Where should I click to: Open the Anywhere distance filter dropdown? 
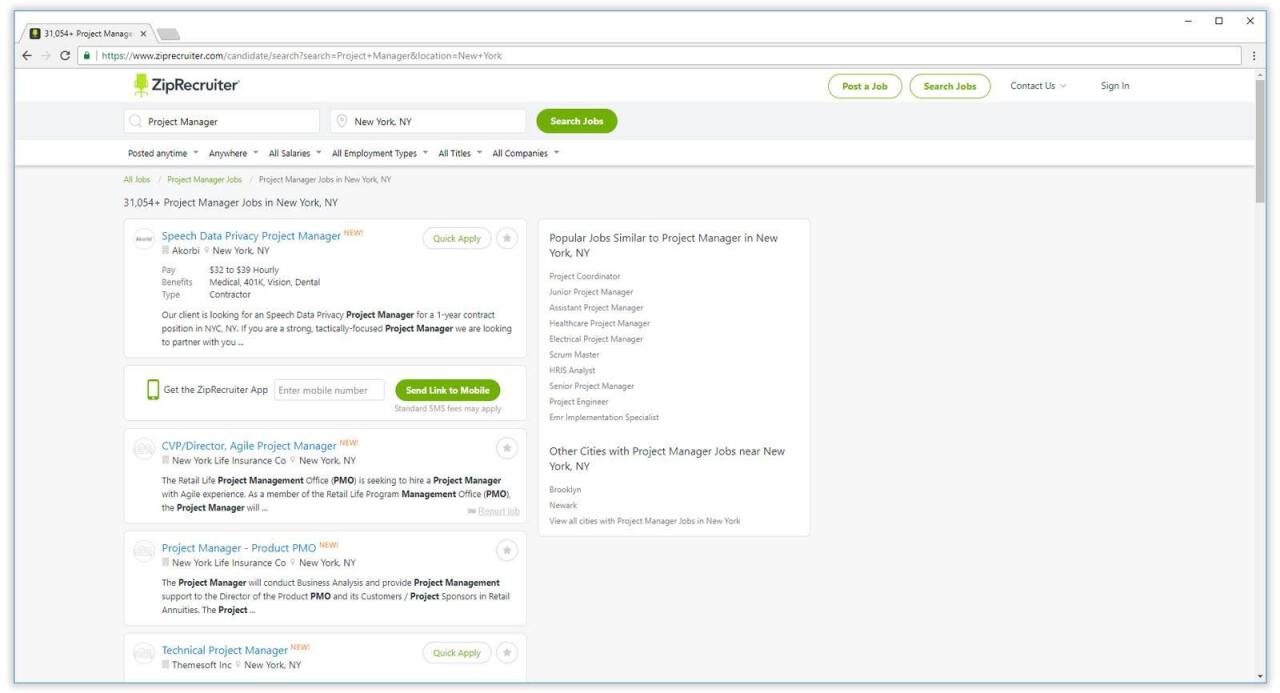click(234, 153)
